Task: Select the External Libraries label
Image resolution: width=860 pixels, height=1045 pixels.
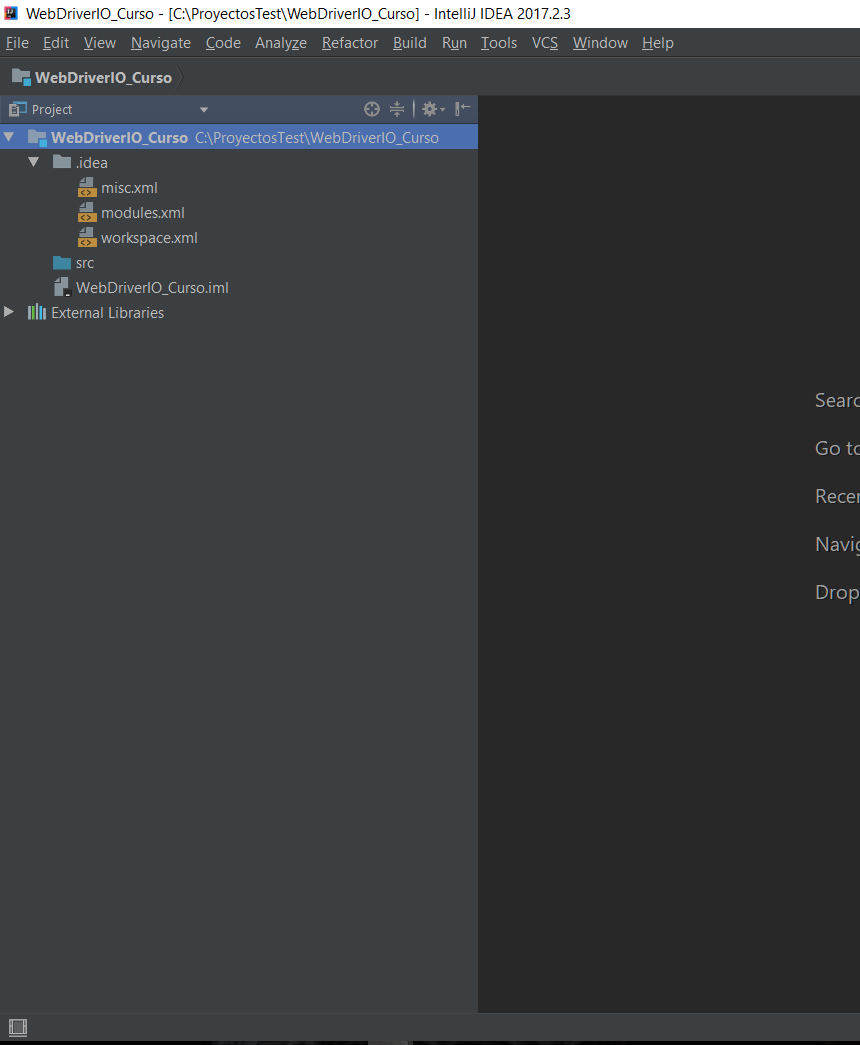Action: (107, 313)
